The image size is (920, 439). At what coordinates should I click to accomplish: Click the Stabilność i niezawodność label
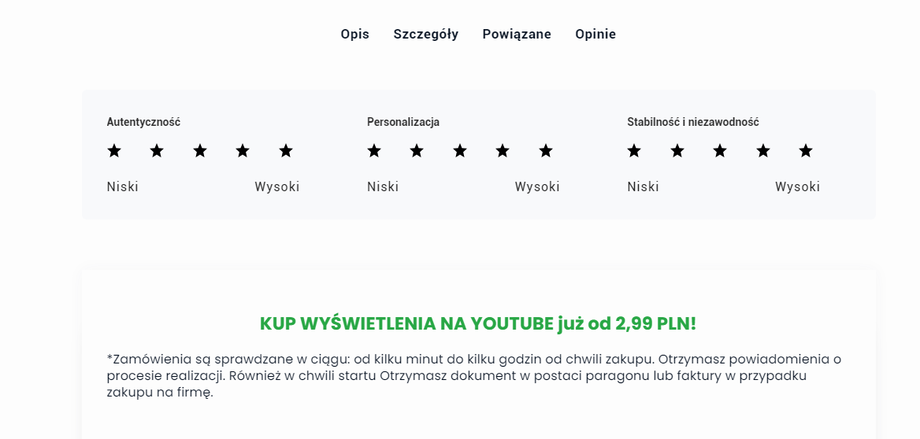point(693,122)
